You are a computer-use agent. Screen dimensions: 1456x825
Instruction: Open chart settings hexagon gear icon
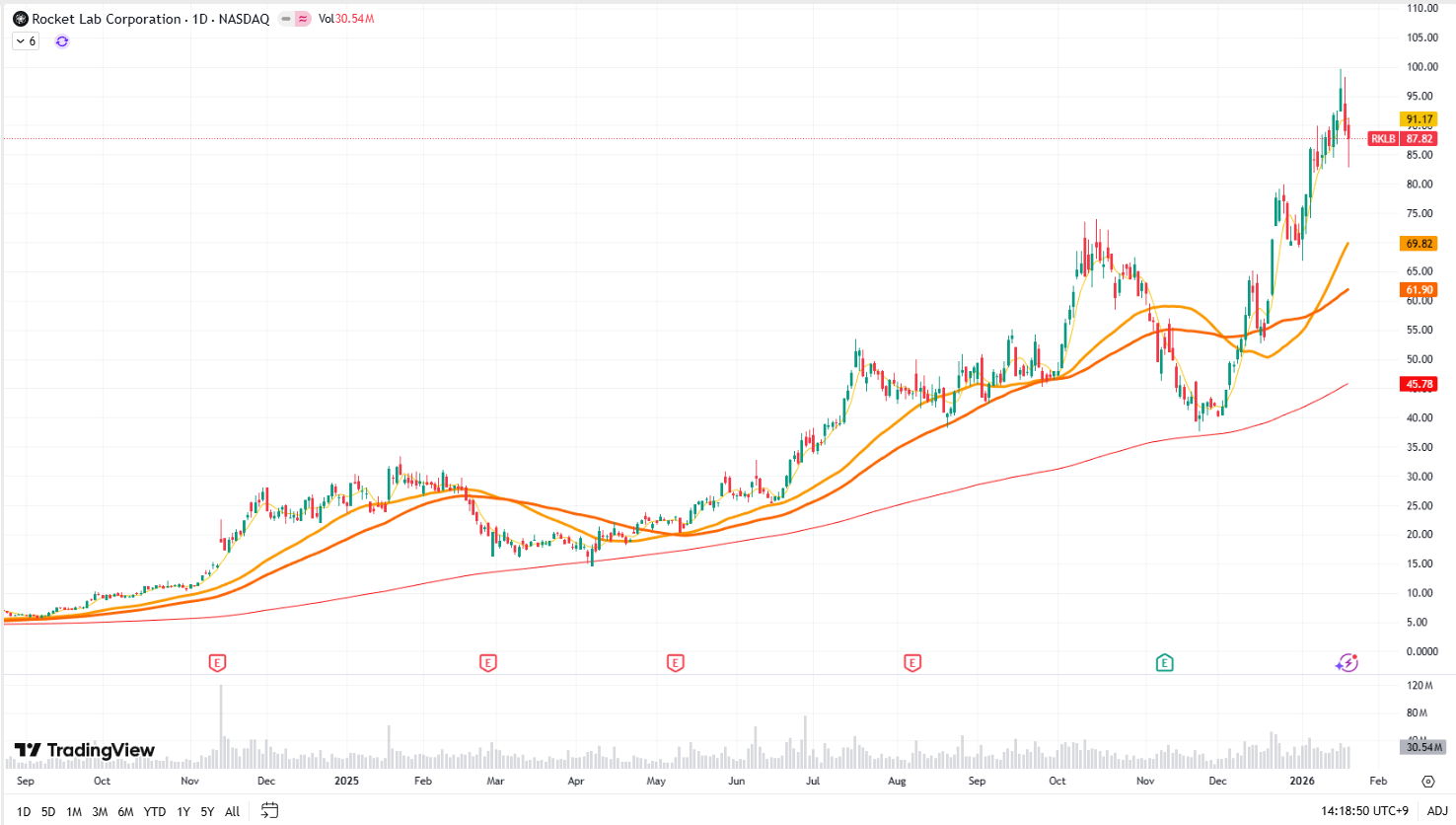pyautogui.click(x=1428, y=781)
